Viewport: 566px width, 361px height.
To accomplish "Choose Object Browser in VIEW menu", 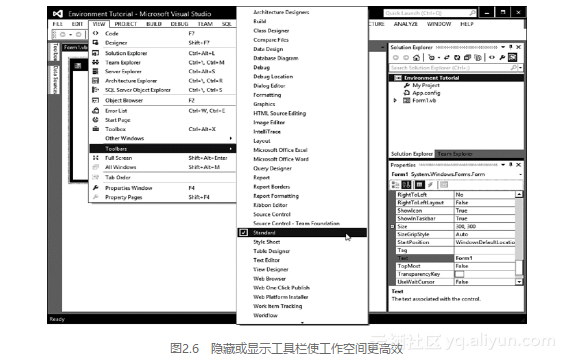I will tap(162, 100).
